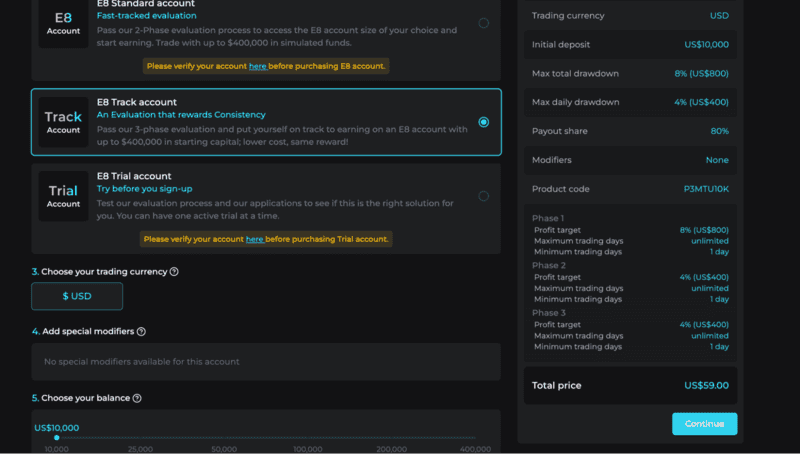The image size is (800, 454).
Task: Click Trading currency USD value in summary
Action: [719, 16]
